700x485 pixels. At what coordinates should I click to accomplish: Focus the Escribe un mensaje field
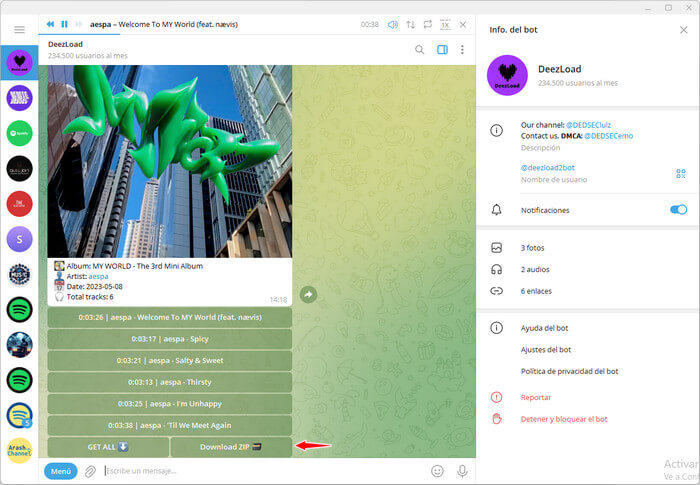point(263,471)
